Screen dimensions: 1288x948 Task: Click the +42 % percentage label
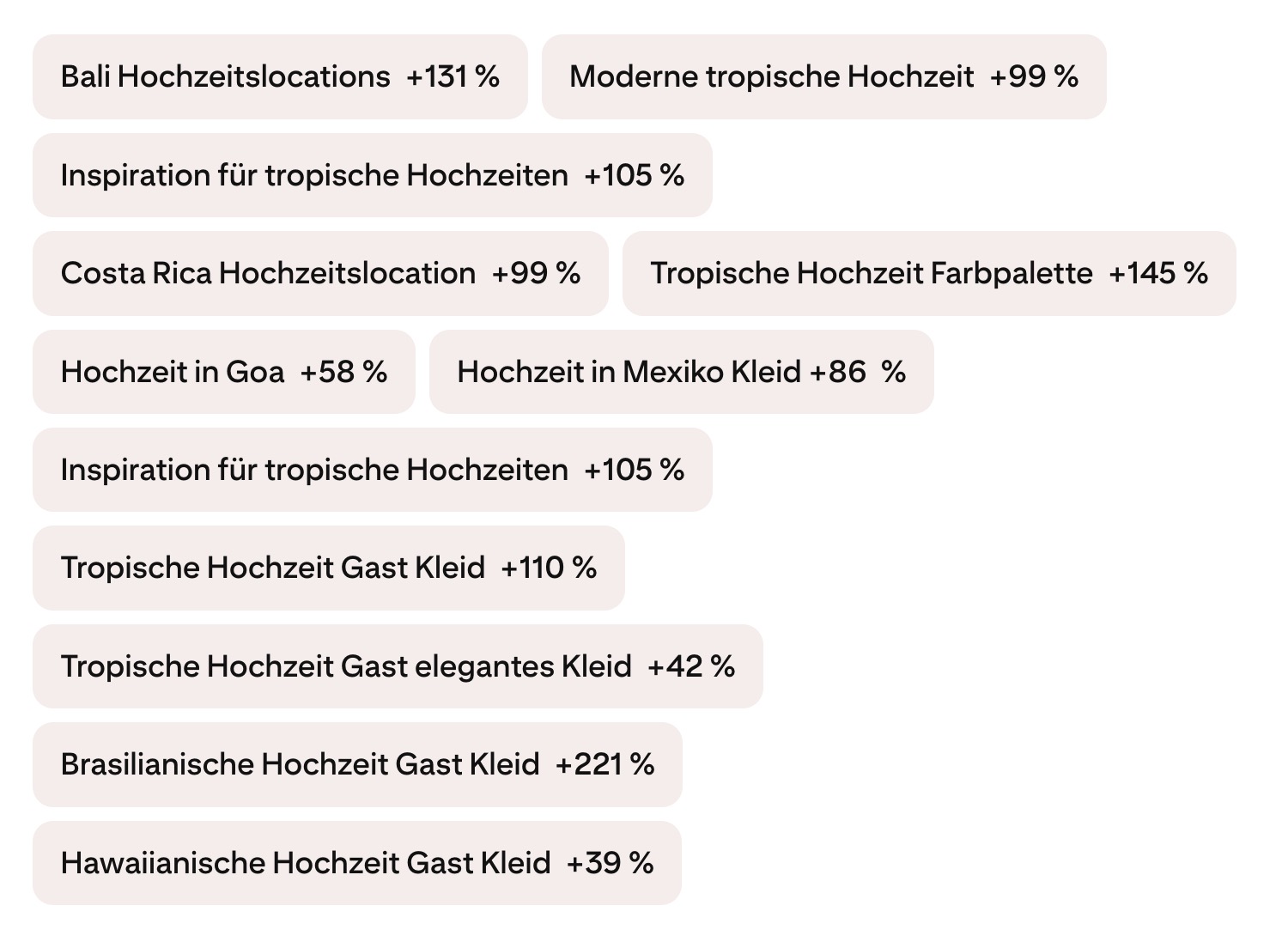pyautogui.click(x=691, y=666)
